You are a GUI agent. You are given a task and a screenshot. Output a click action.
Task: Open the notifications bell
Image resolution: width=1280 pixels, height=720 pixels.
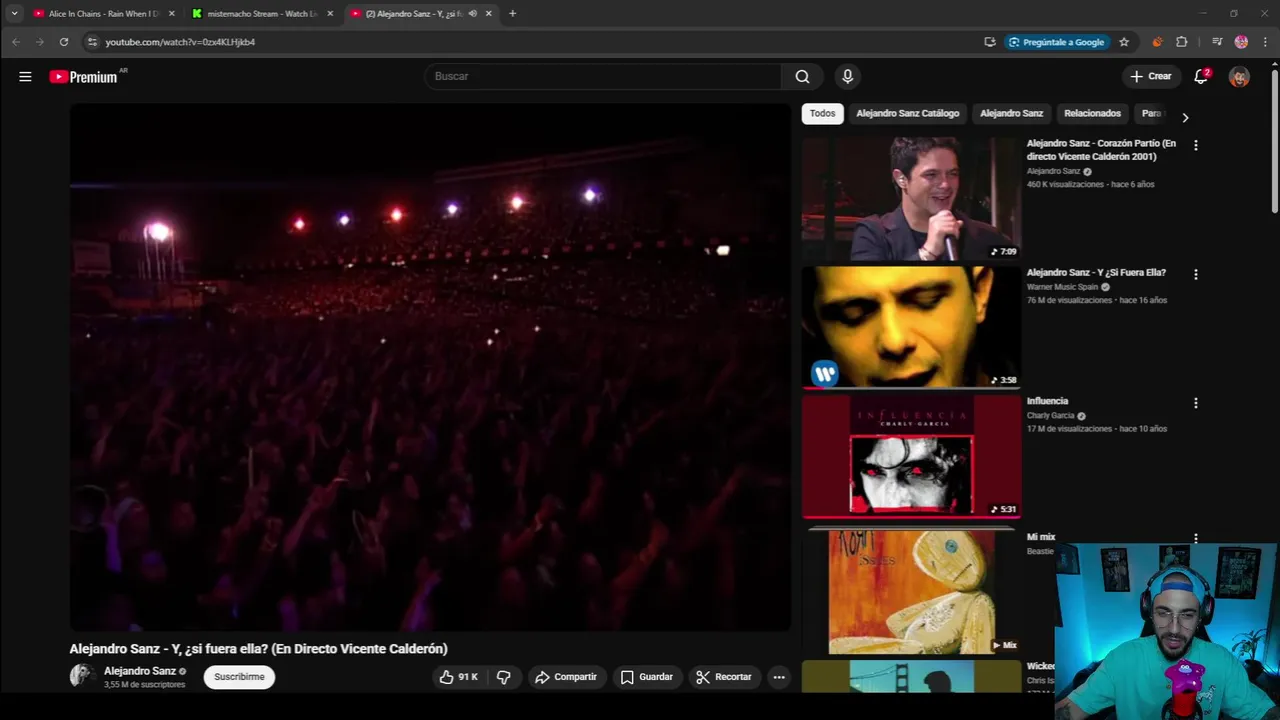[1201, 76]
